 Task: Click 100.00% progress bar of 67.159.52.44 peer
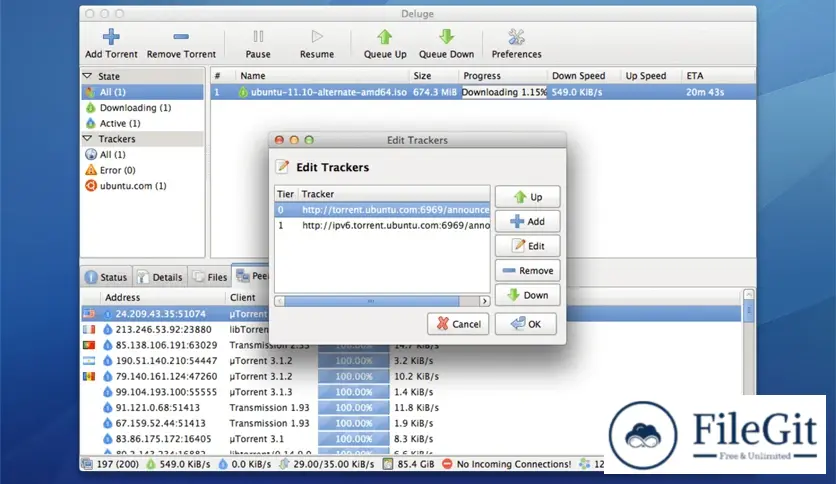[353, 423]
